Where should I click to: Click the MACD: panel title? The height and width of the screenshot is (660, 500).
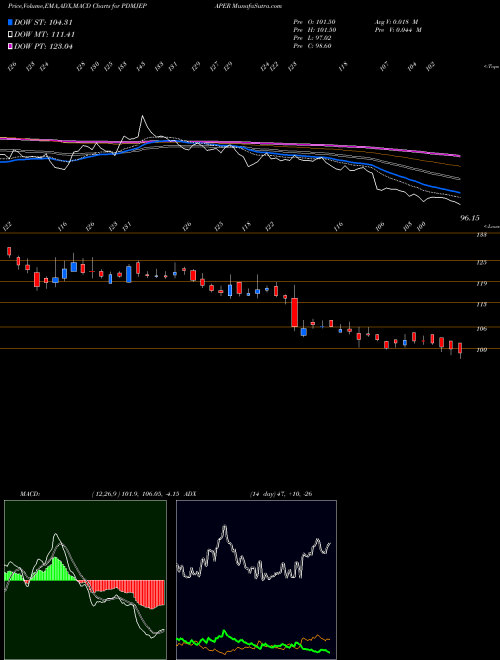point(30,494)
